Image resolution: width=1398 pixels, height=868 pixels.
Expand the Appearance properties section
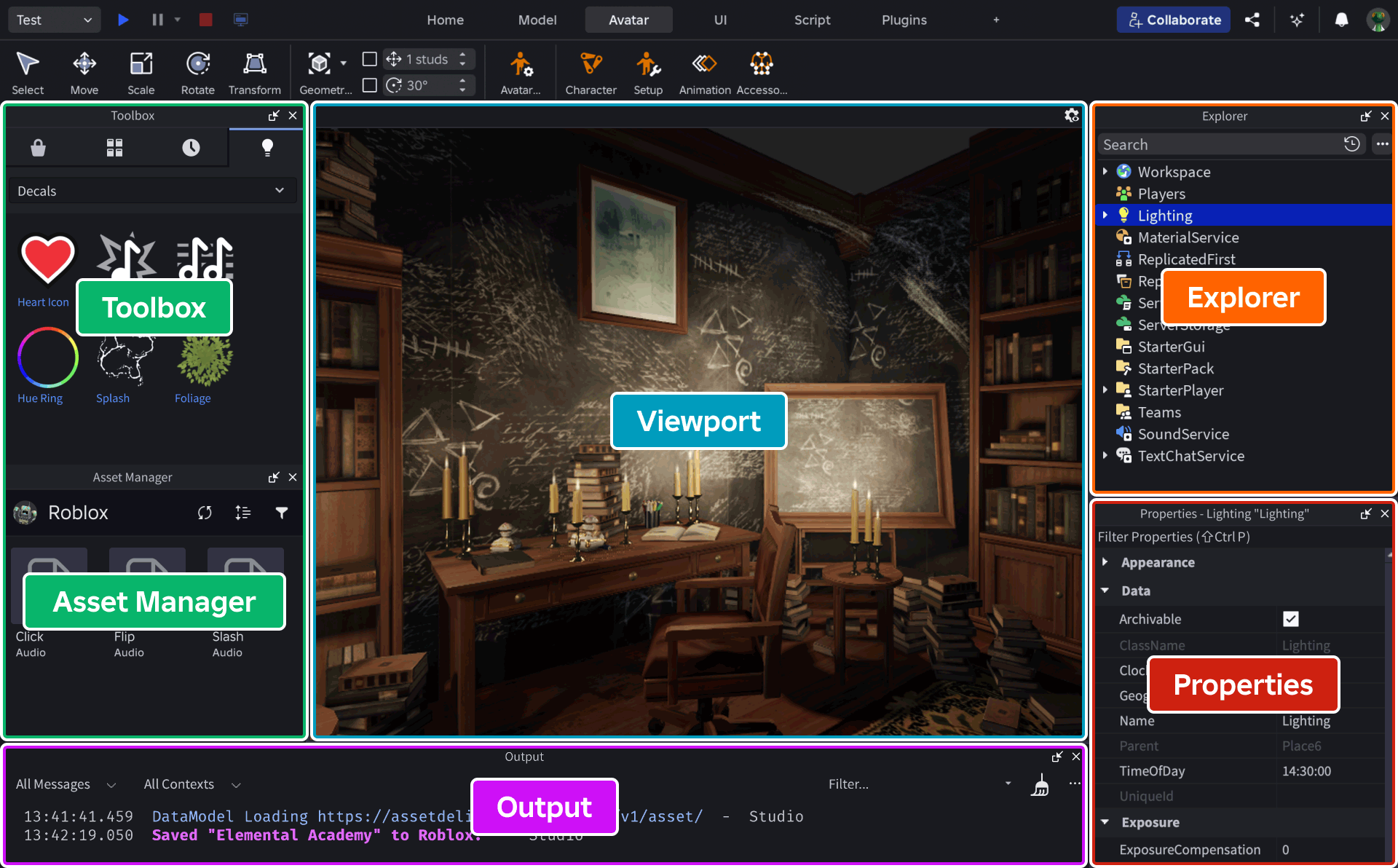1105,562
